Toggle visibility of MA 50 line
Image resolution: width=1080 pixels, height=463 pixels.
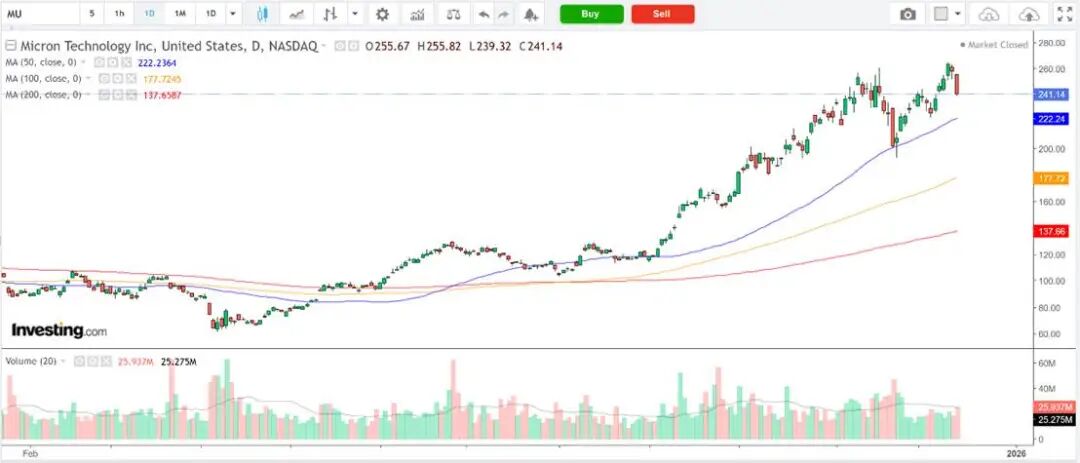[x=98, y=62]
